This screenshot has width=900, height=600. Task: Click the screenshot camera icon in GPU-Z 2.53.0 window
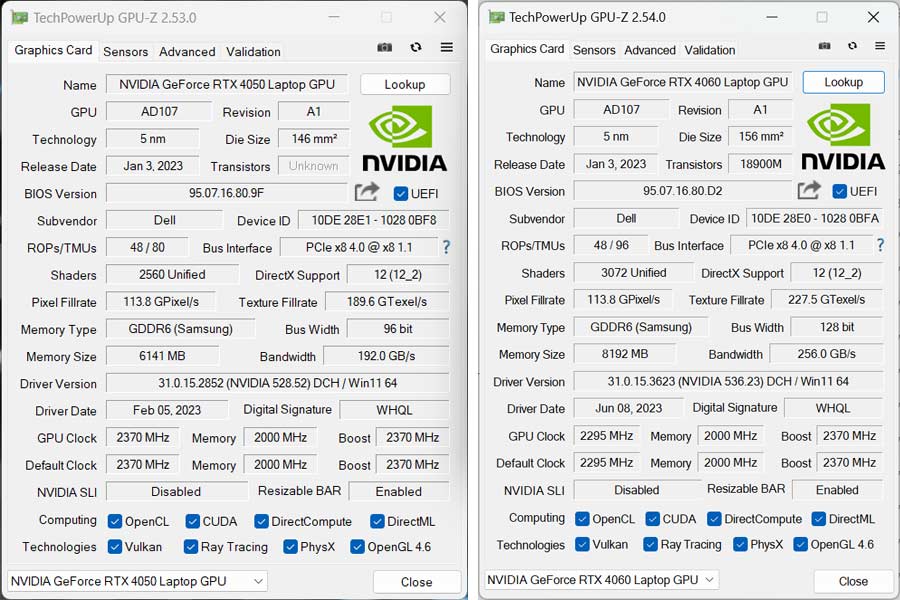tap(385, 47)
